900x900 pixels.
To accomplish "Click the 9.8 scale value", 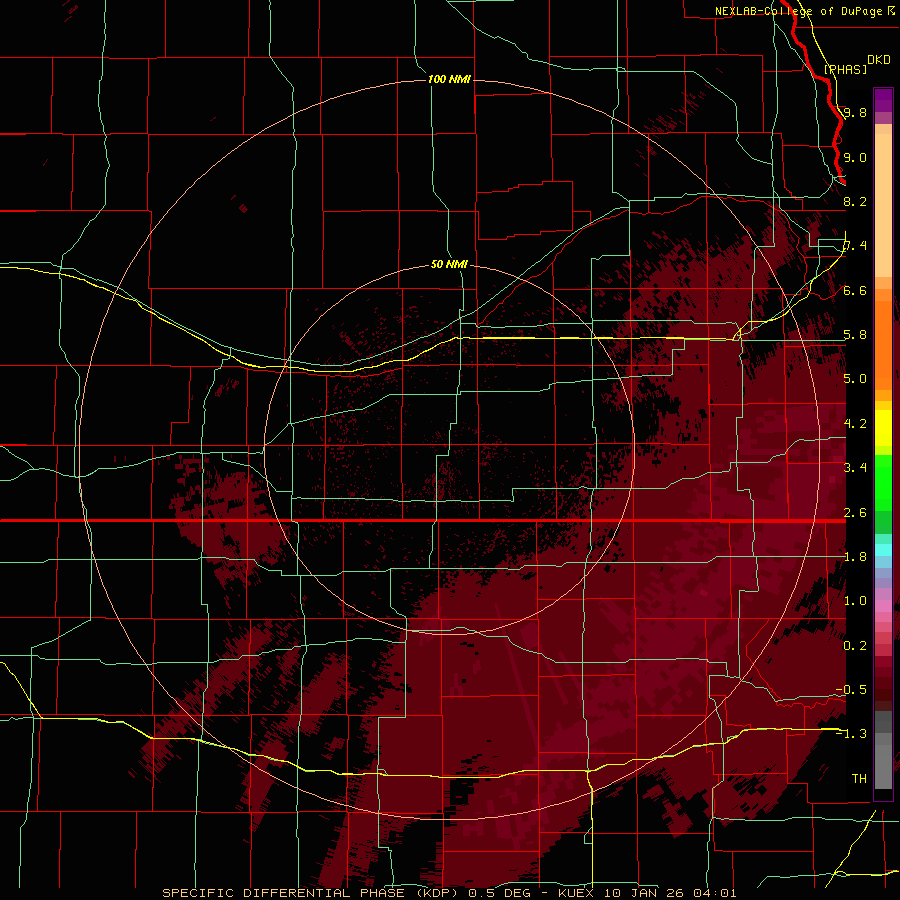I will tap(855, 112).
